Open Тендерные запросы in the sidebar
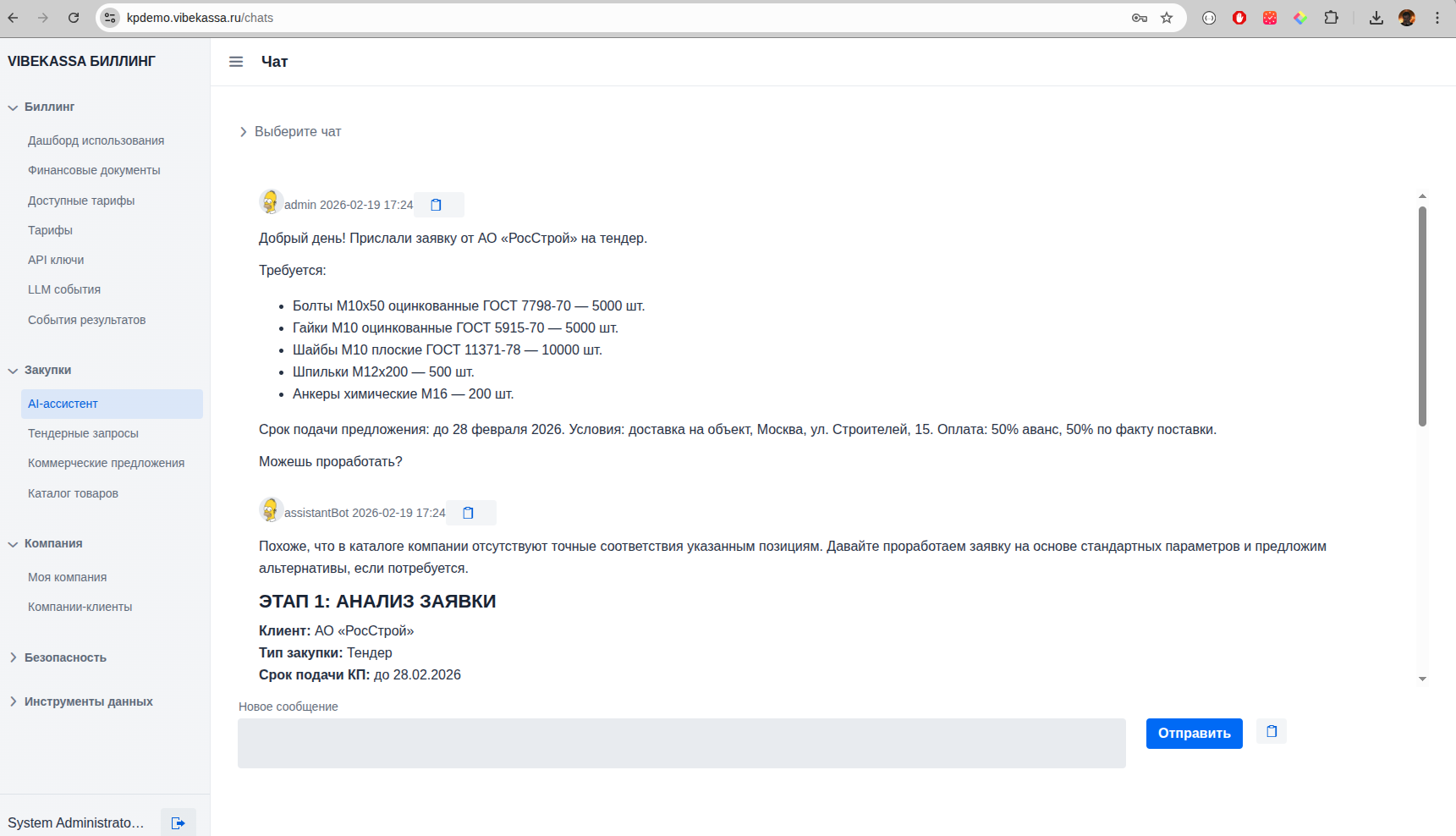Screen dimensions: 1456x836 pyautogui.click(x=83, y=433)
